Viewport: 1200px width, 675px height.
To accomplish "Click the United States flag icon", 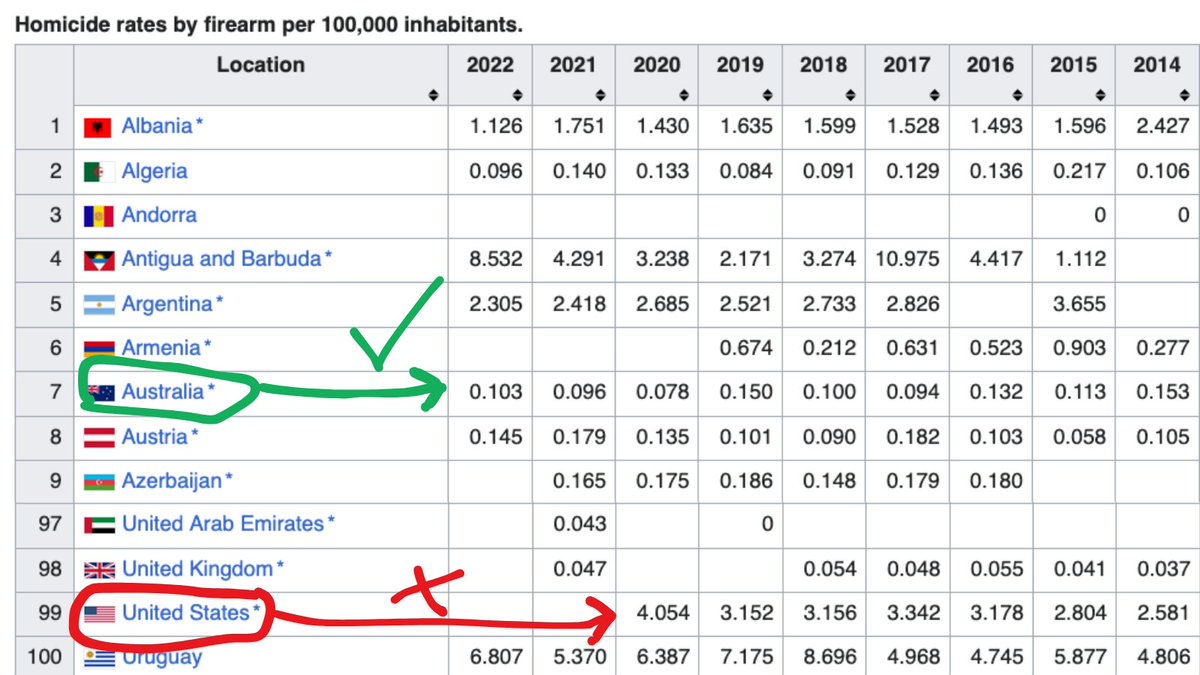I will 98,612.
